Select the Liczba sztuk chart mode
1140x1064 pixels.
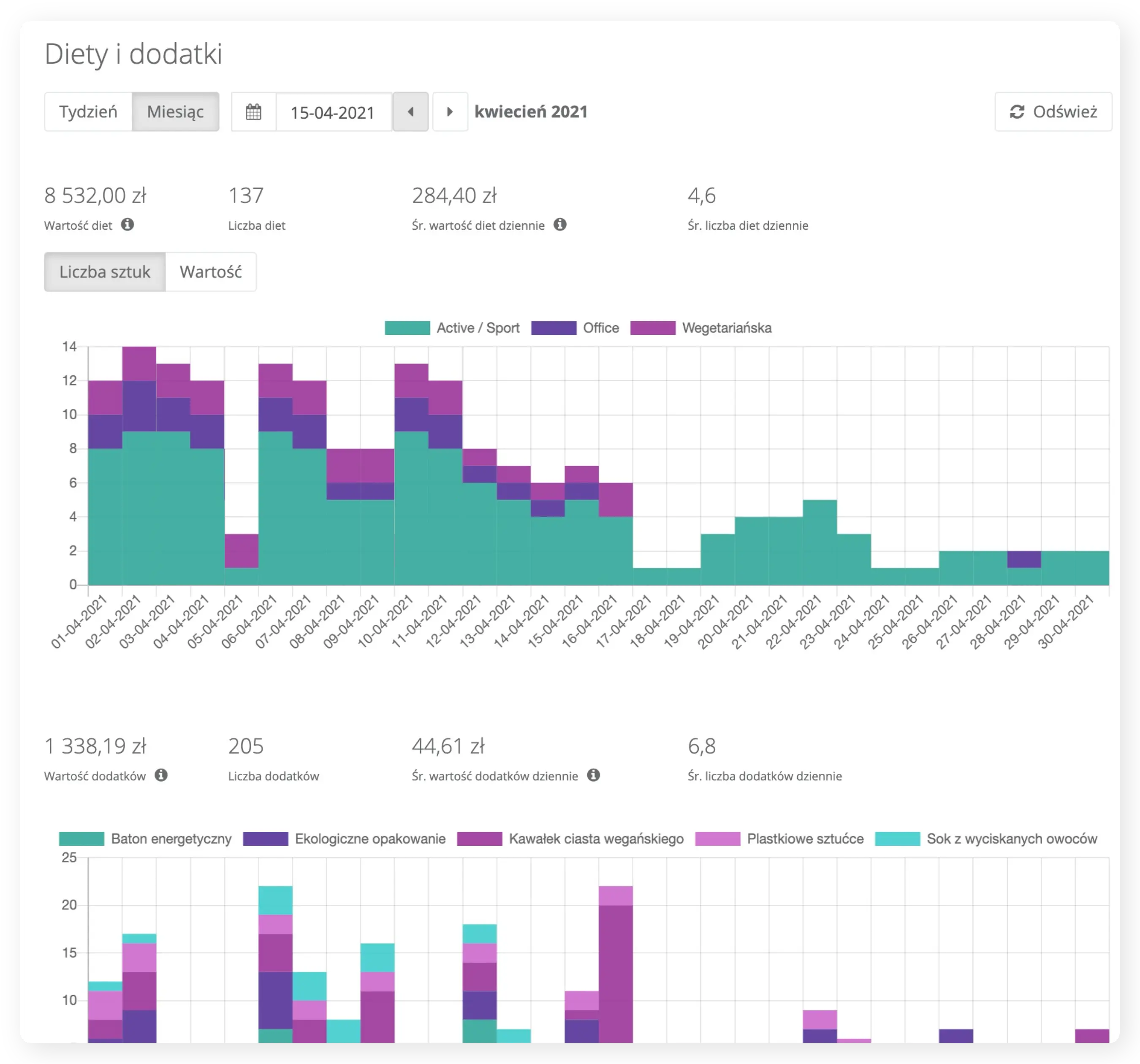[x=105, y=272]
